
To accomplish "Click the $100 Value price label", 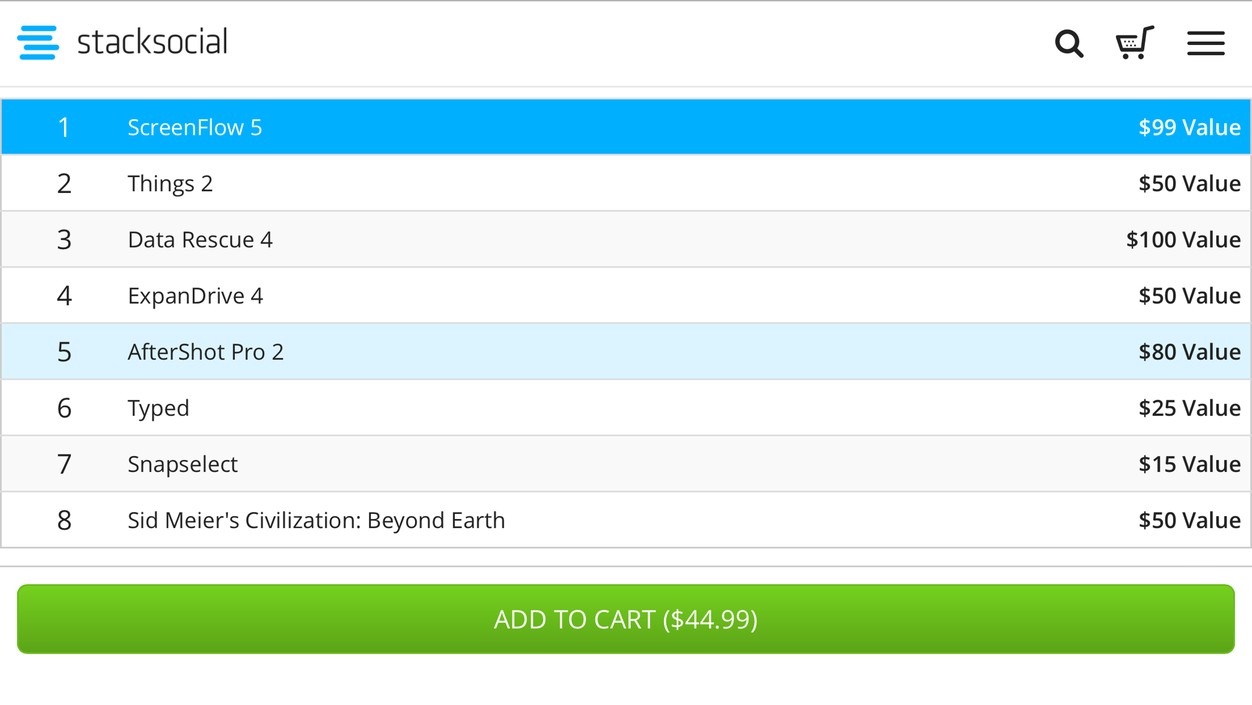I will point(1183,240).
